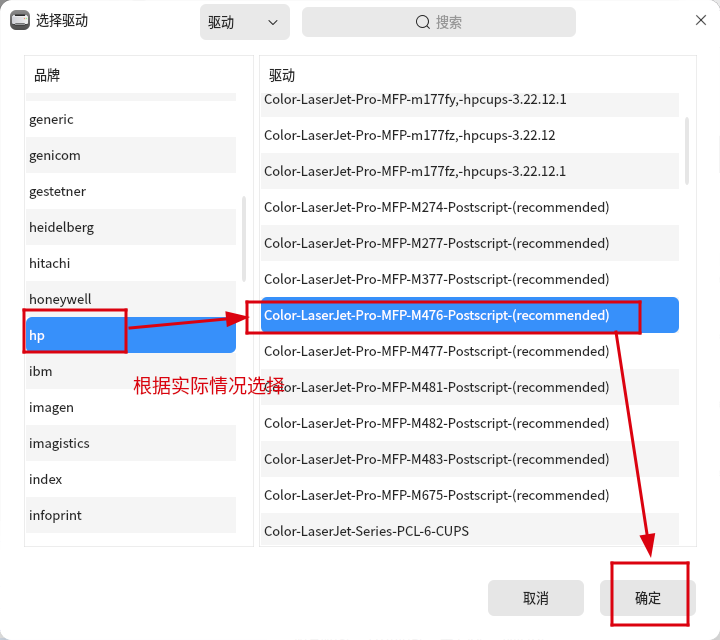Viewport: 720px width, 640px height.
Task: Click the driver list scrollbar
Action: pos(686,150)
